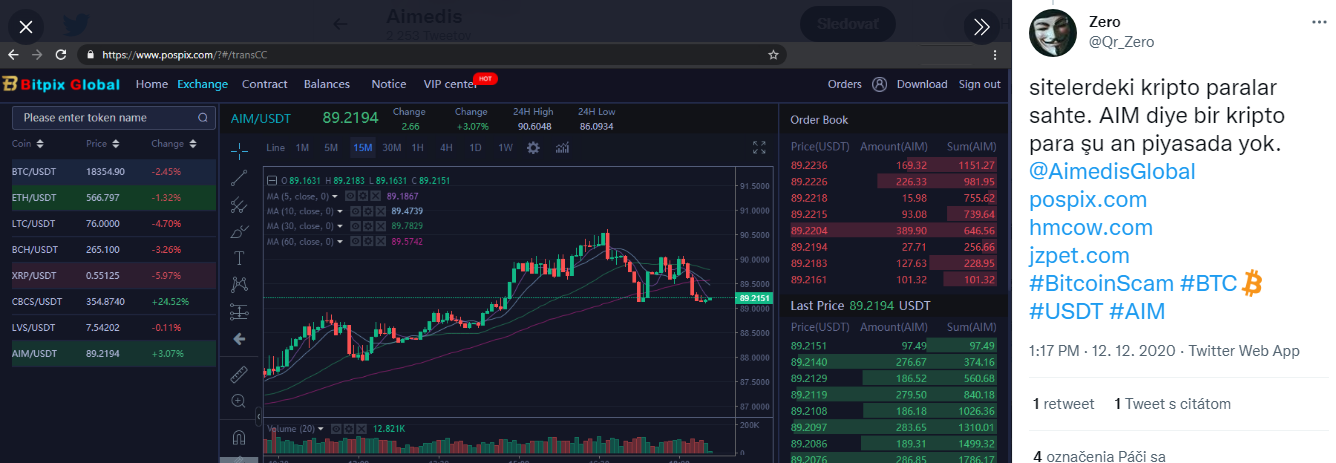Image resolution: width=1336 pixels, height=463 pixels.
Task: Open the VIP center menu item
Action: pos(450,84)
